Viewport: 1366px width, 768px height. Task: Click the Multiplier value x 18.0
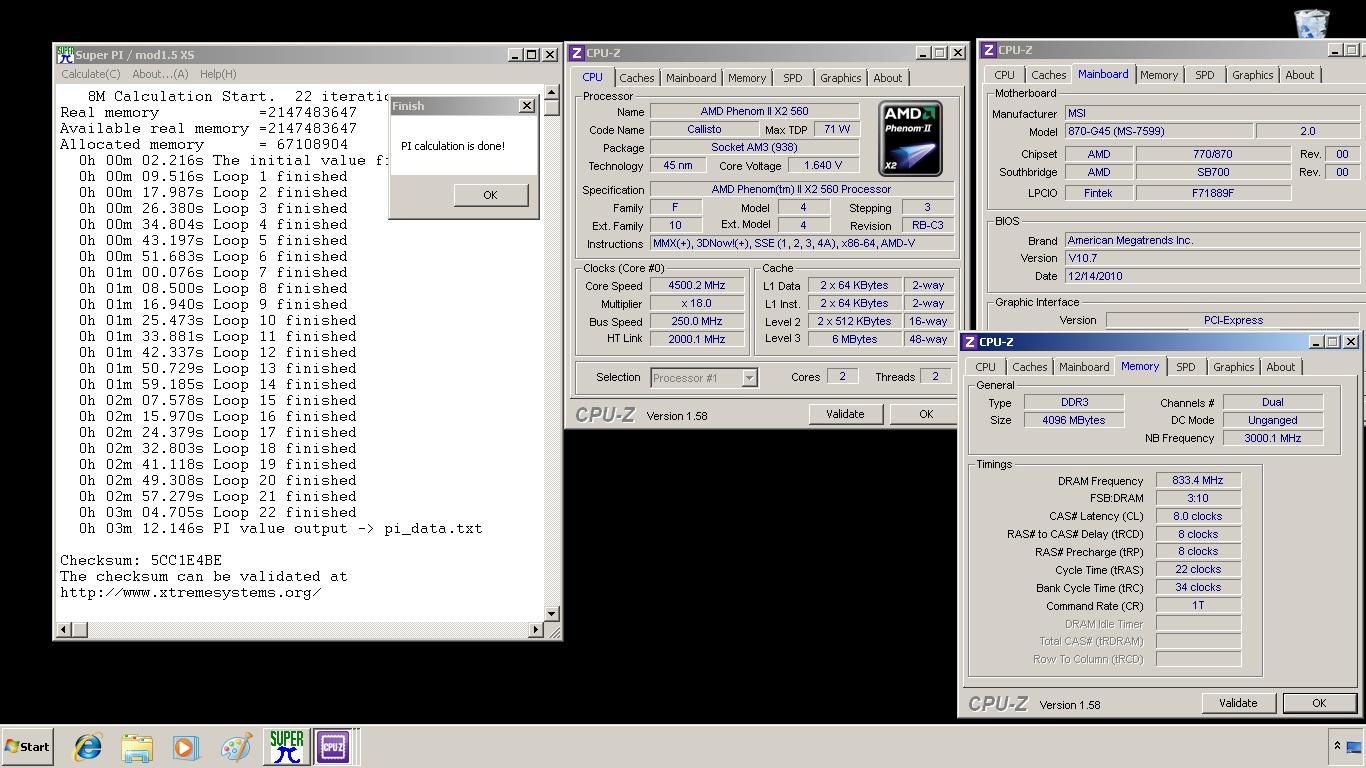click(697, 304)
